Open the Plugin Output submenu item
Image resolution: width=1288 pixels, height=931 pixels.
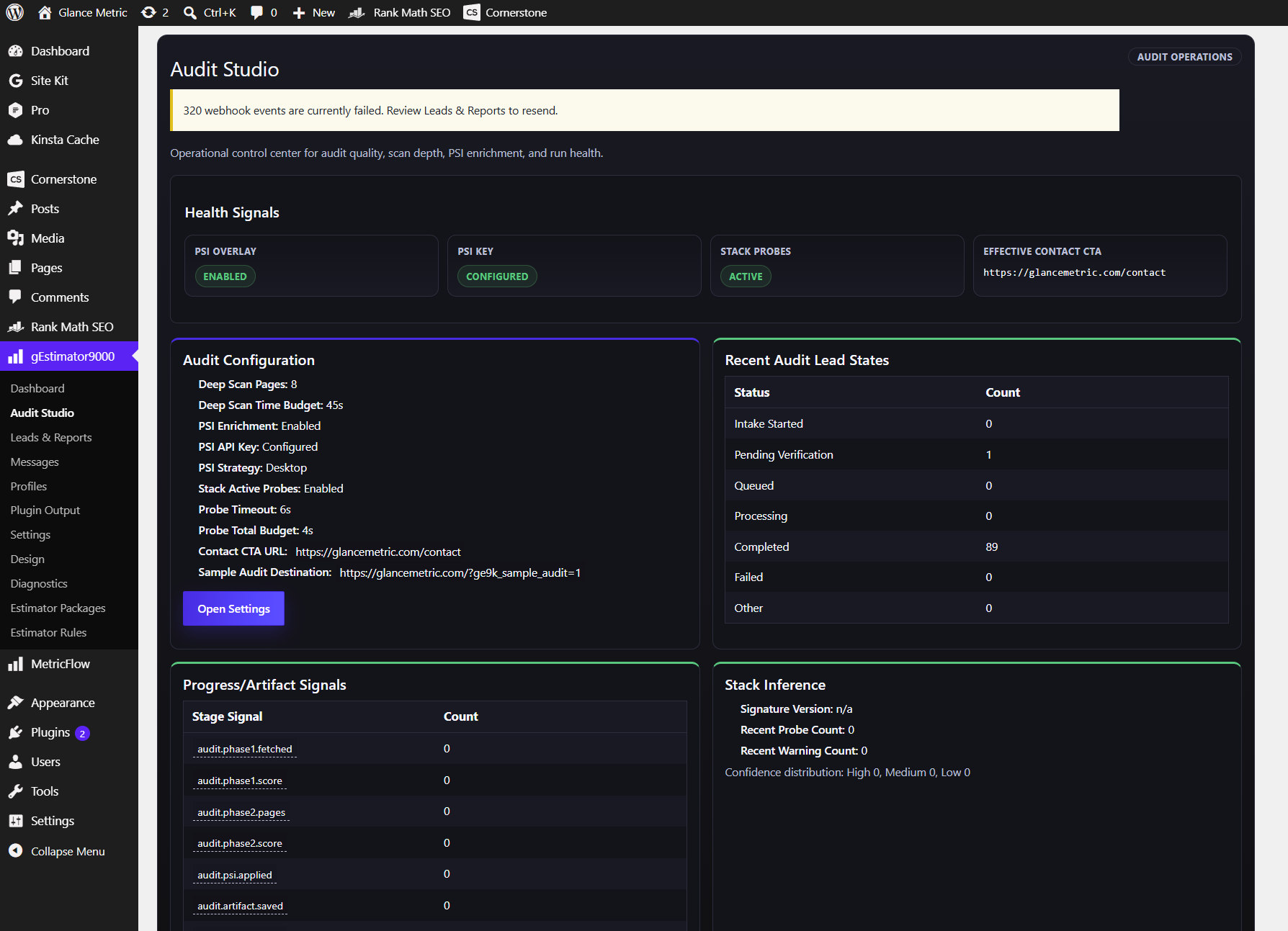pos(45,511)
